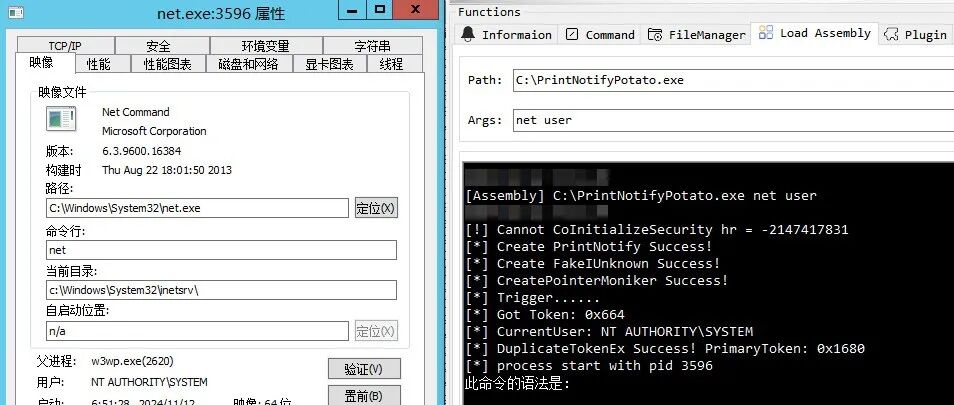Switch to the 字符串 tab
This screenshot has width=954, height=405.
(x=372, y=46)
